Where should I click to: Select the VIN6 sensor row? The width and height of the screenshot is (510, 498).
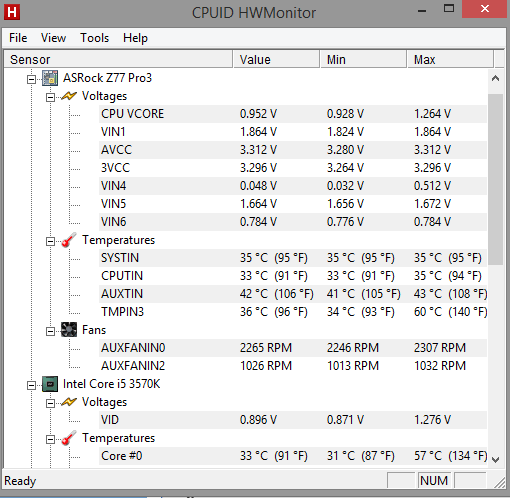tap(293, 222)
